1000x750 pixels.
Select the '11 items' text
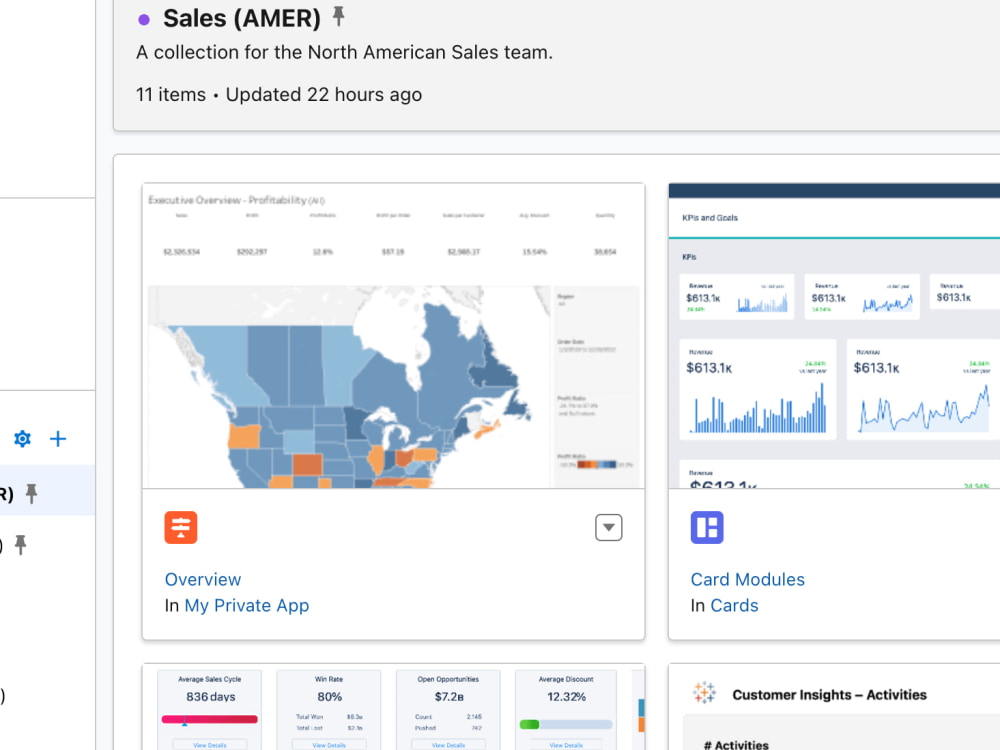click(171, 94)
